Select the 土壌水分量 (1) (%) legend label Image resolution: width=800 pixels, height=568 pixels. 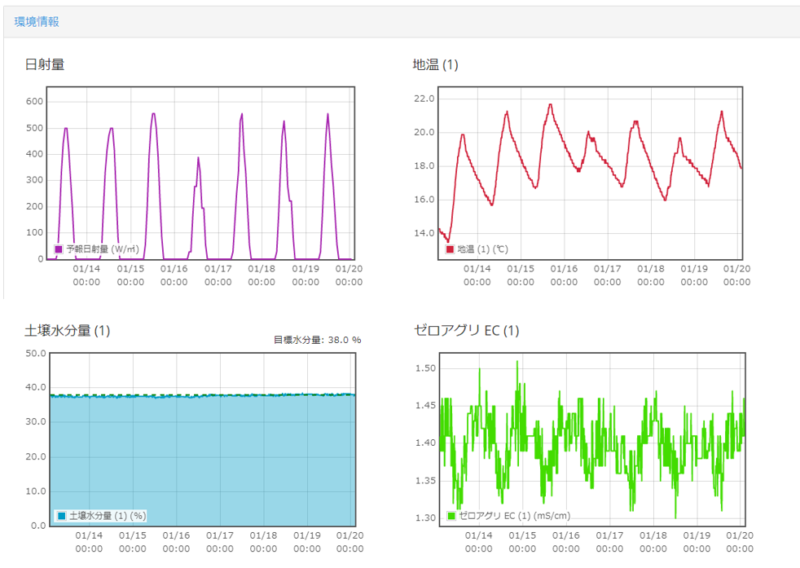(108, 516)
